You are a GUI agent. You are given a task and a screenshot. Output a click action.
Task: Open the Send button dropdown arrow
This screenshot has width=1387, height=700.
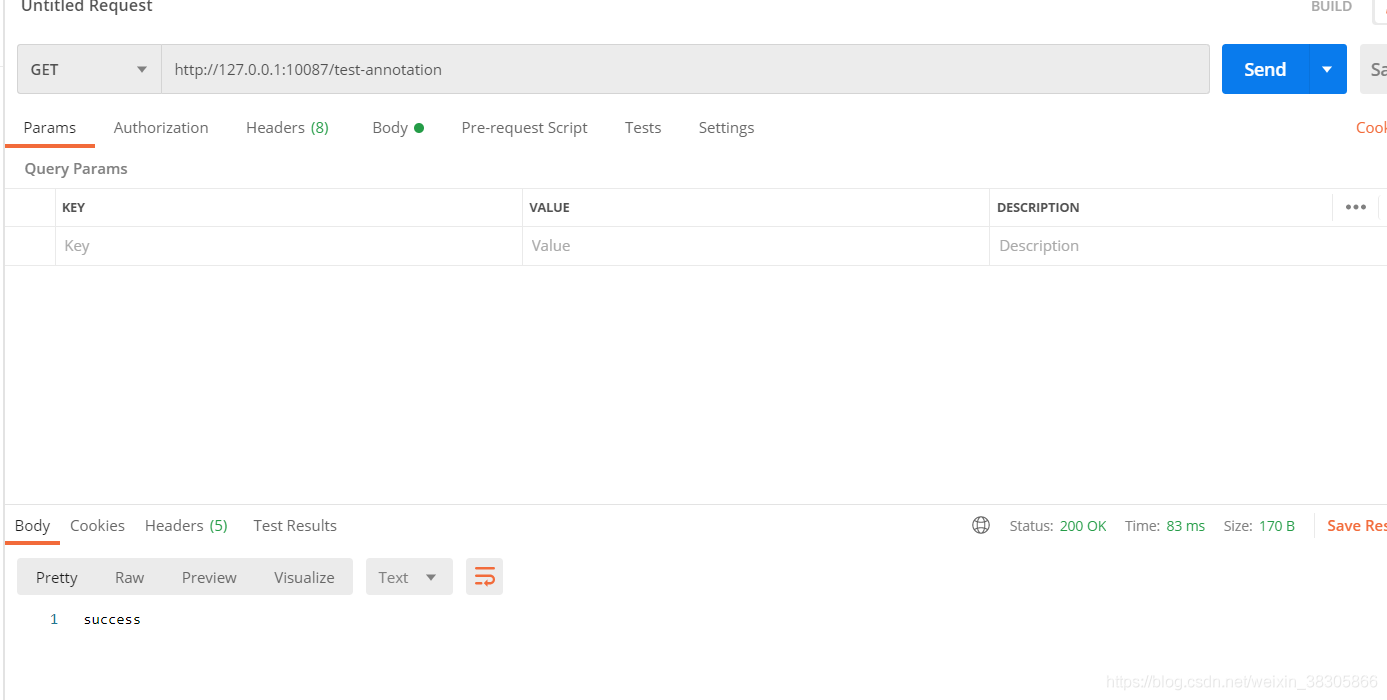point(1327,69)
